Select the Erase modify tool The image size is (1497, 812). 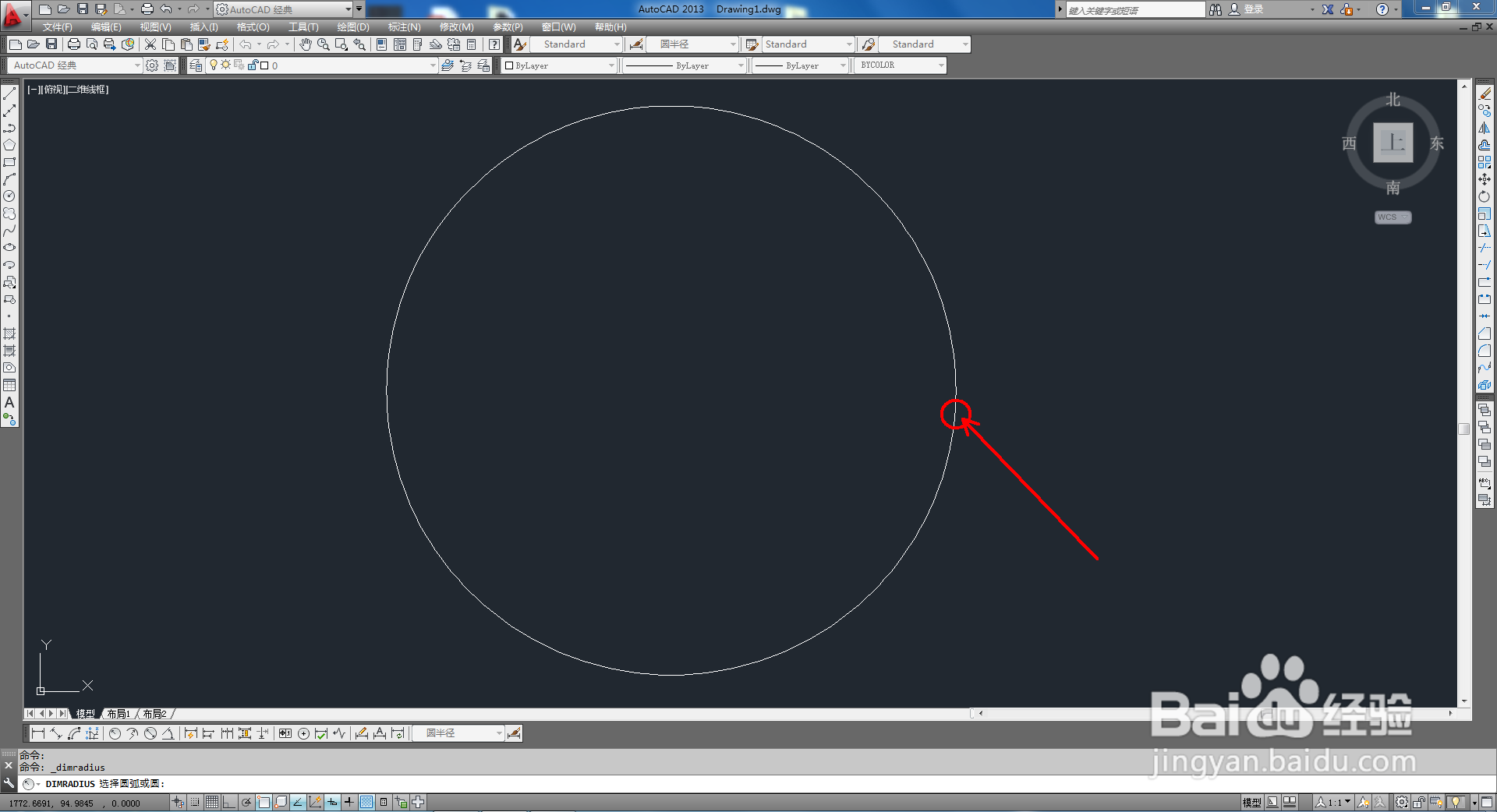[1485, 94]
